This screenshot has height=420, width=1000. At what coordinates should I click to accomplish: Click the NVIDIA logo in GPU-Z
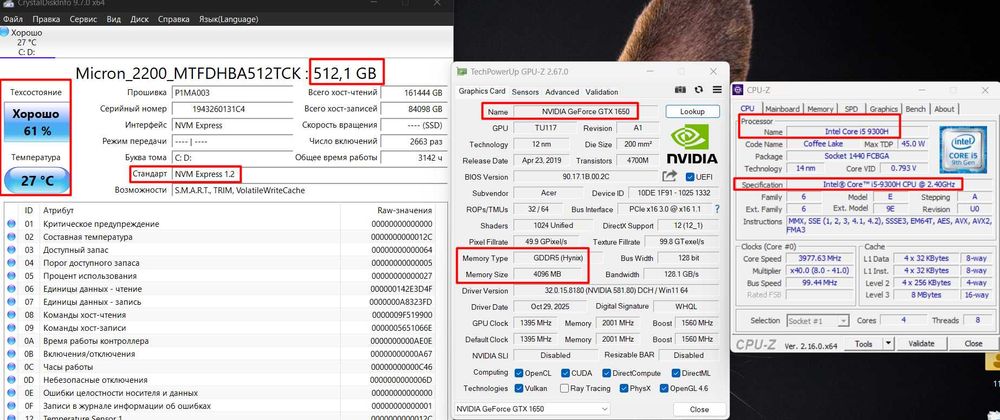[691, 145]
